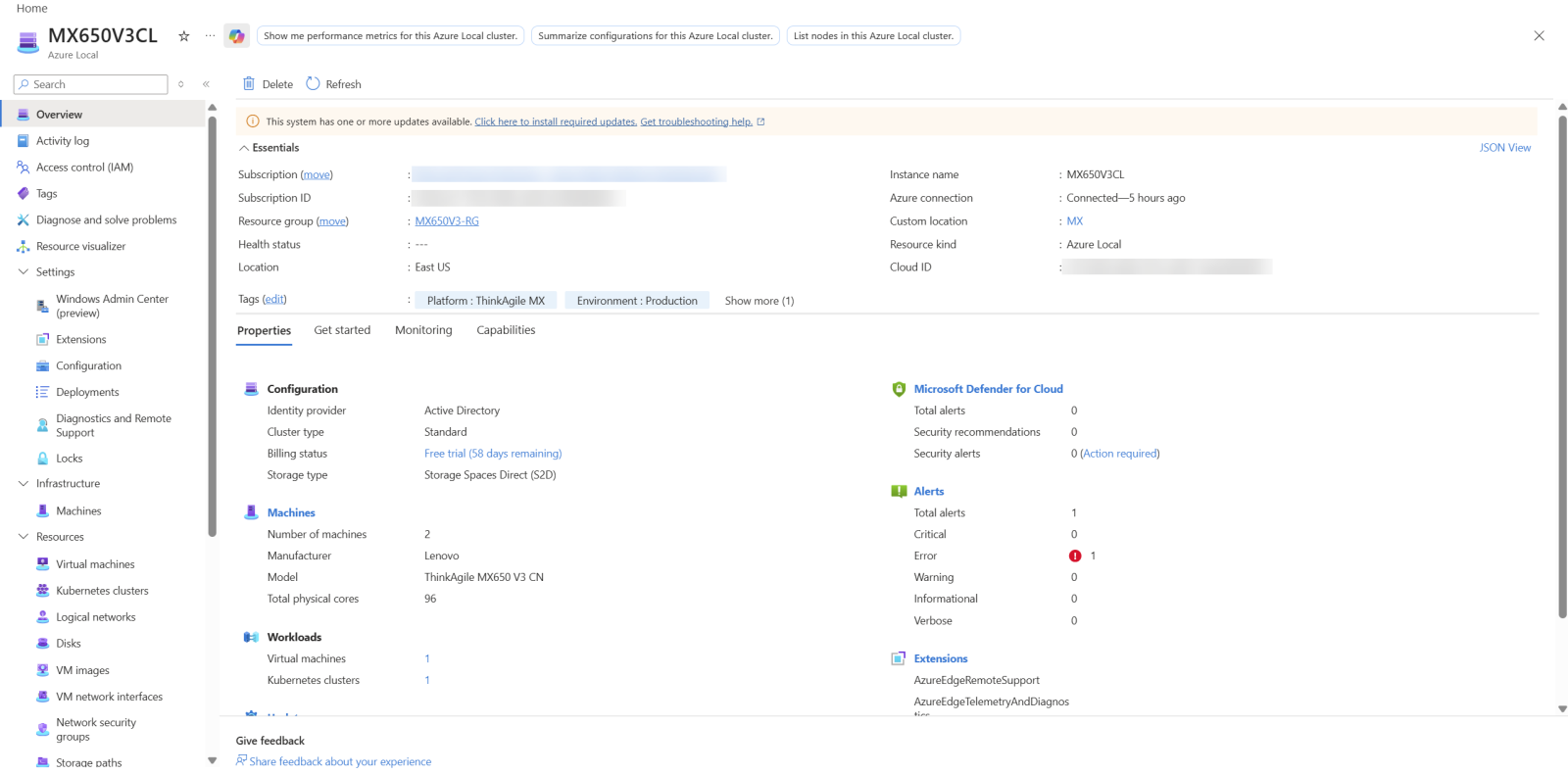
Task: Click Share feedback about your experience link
Action: pyautogui.click(x=340, y=761)
